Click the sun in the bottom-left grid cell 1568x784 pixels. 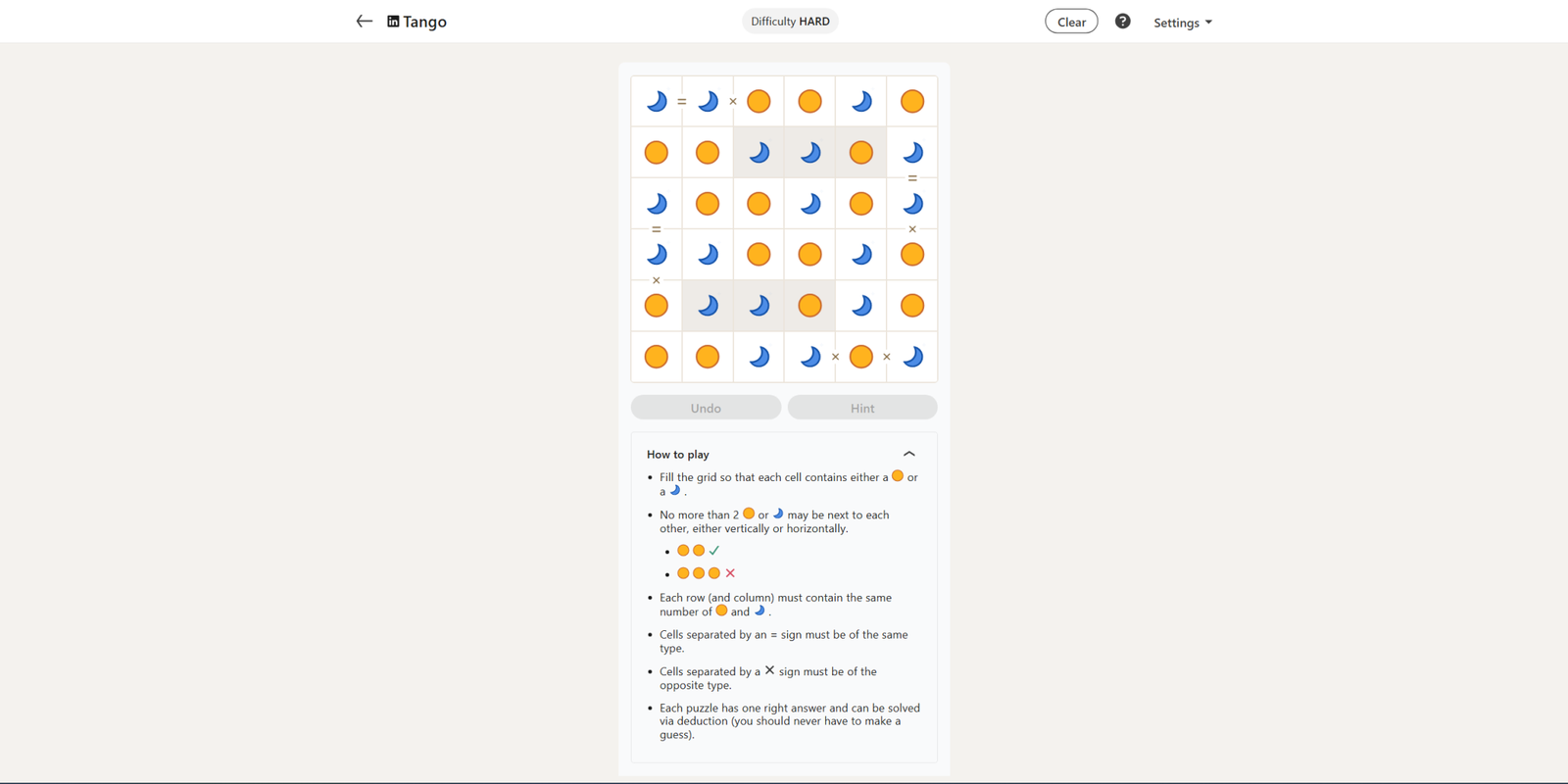point(657,357)
